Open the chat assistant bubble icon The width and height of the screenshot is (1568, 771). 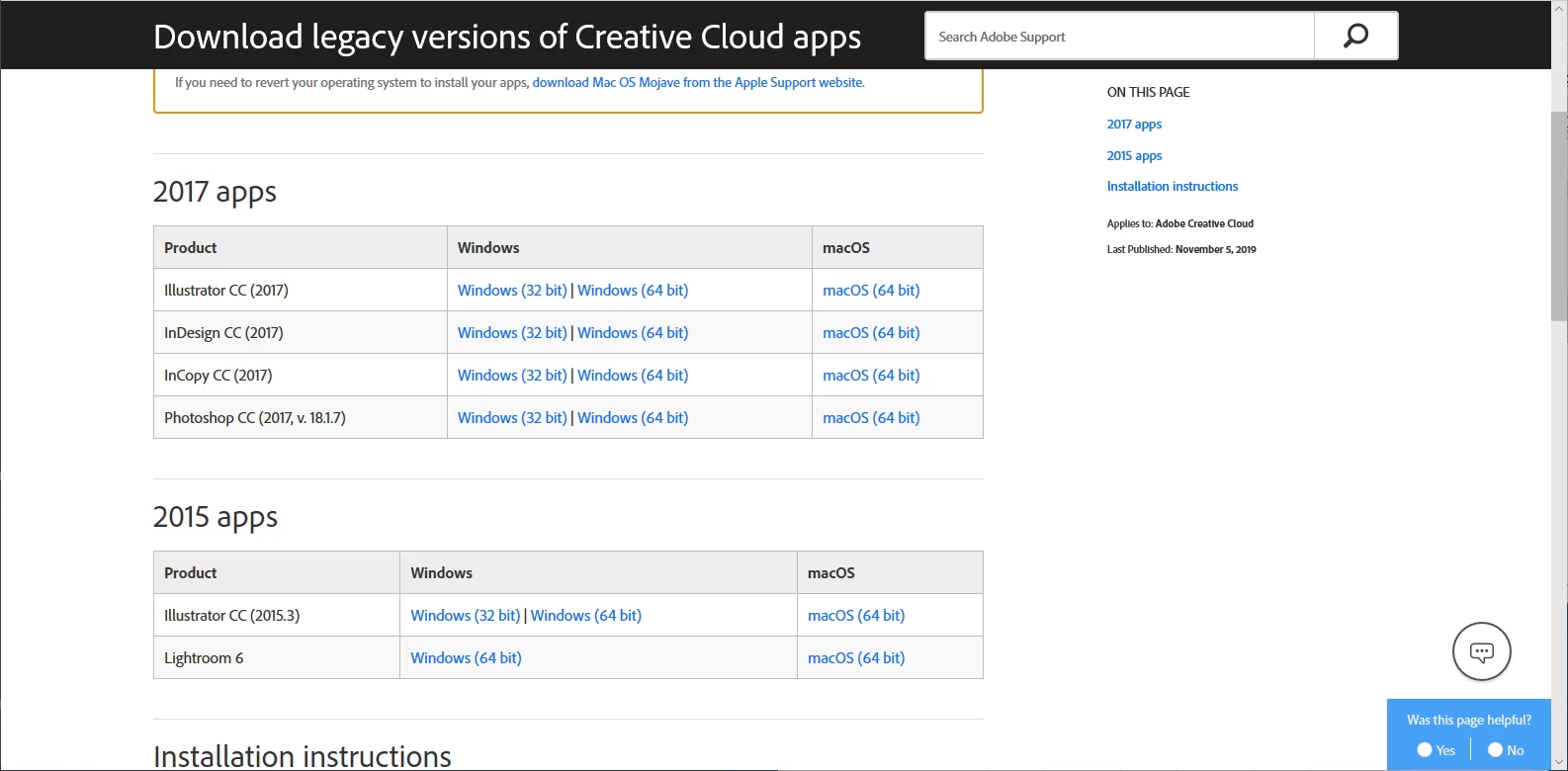tap(1481, 651)
